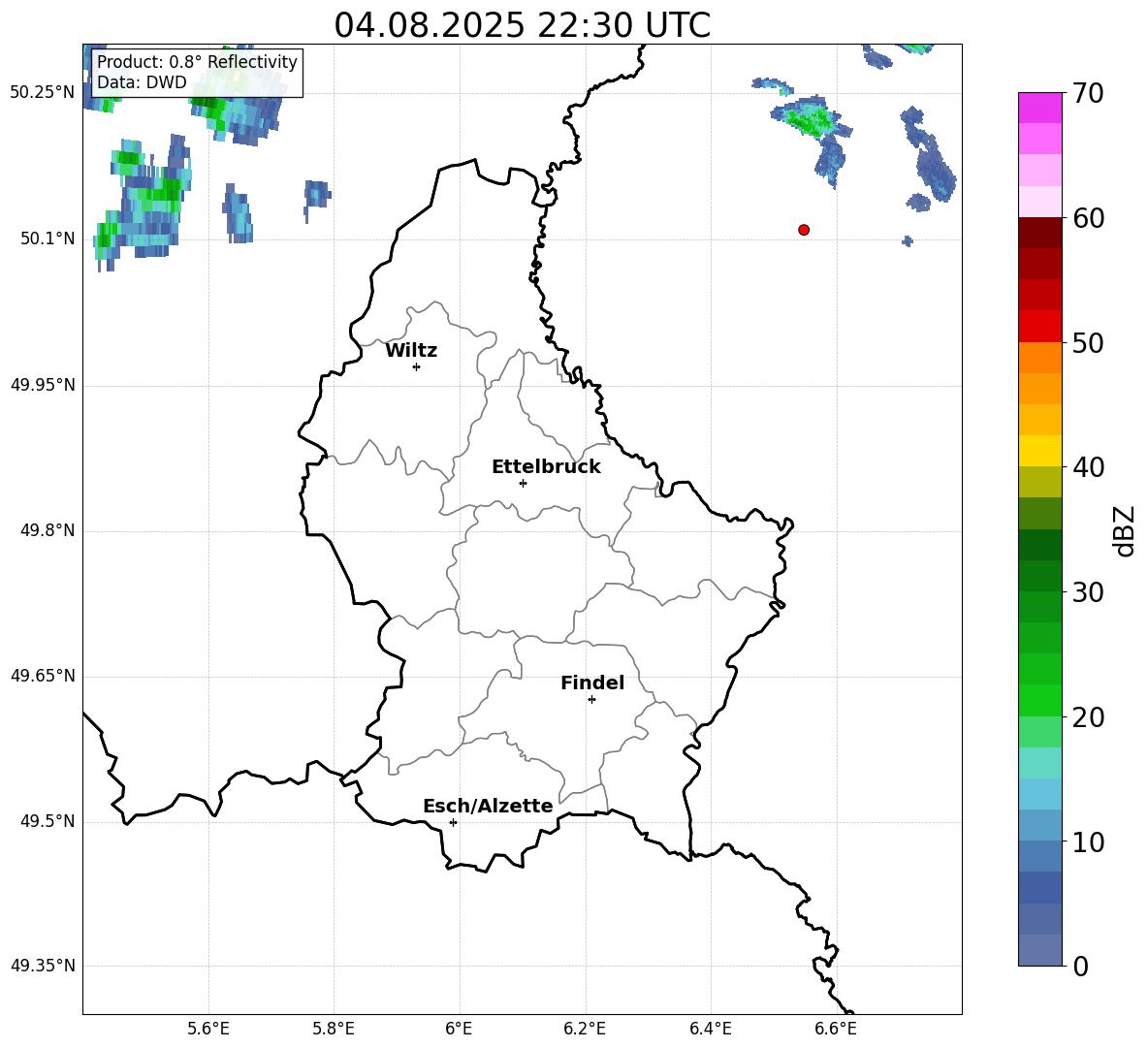The width and height of the screenshot is (1148, 1048).
Task: Click the 49.5°N latitude label
Action: point(48,821)
